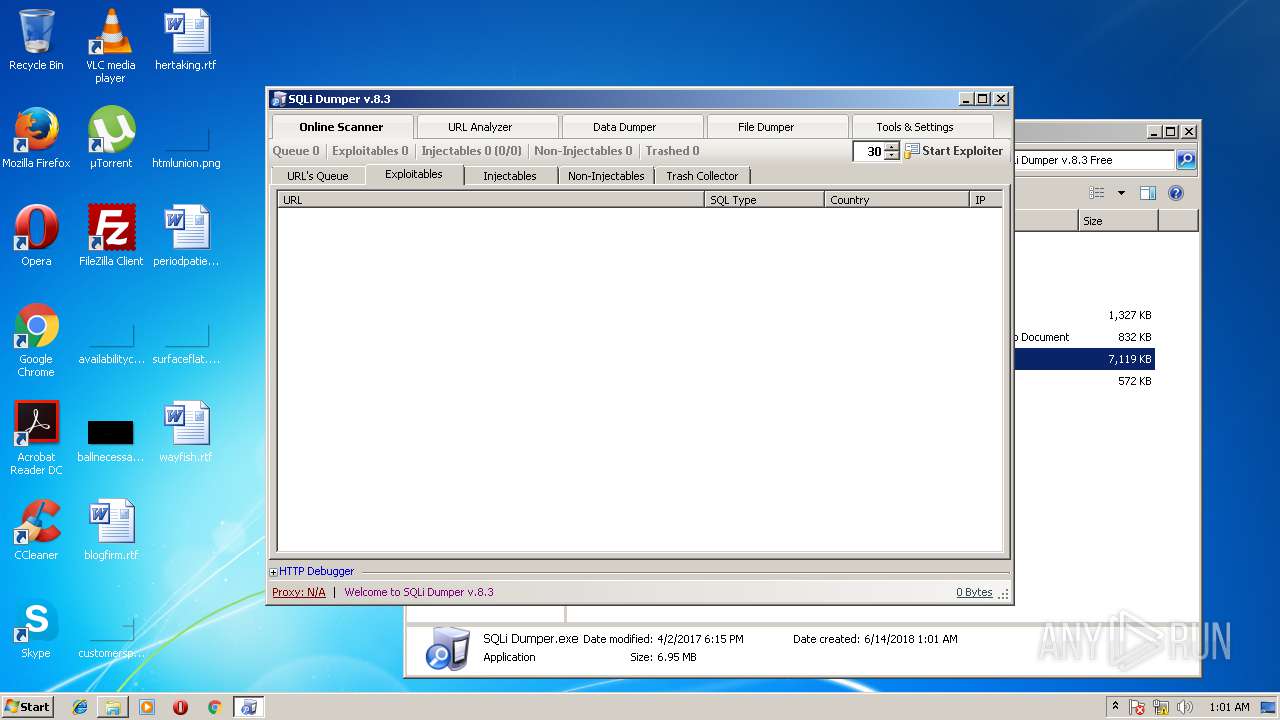
Task: Select htmlunion.png file icon
Action: coord(186,145)
